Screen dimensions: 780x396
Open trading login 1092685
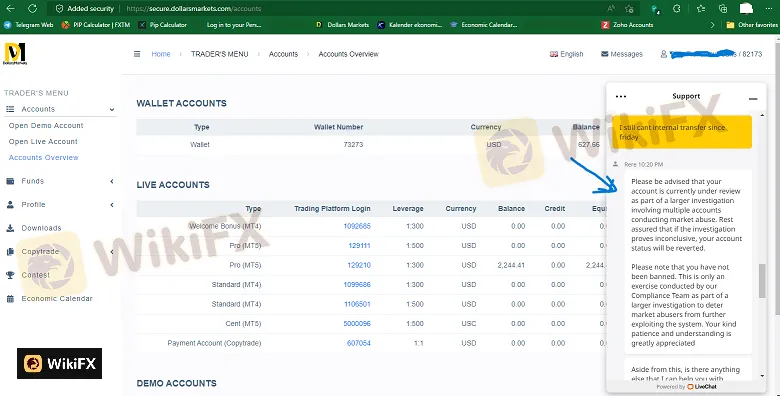tap(357, 226)
